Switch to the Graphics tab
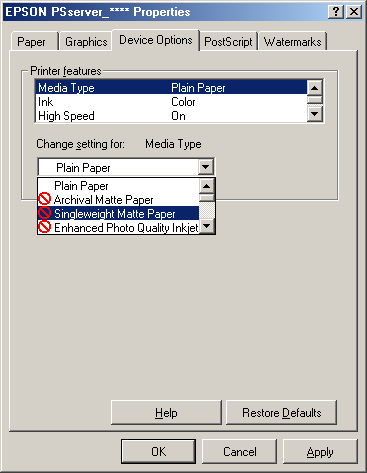 click(86, 42)
